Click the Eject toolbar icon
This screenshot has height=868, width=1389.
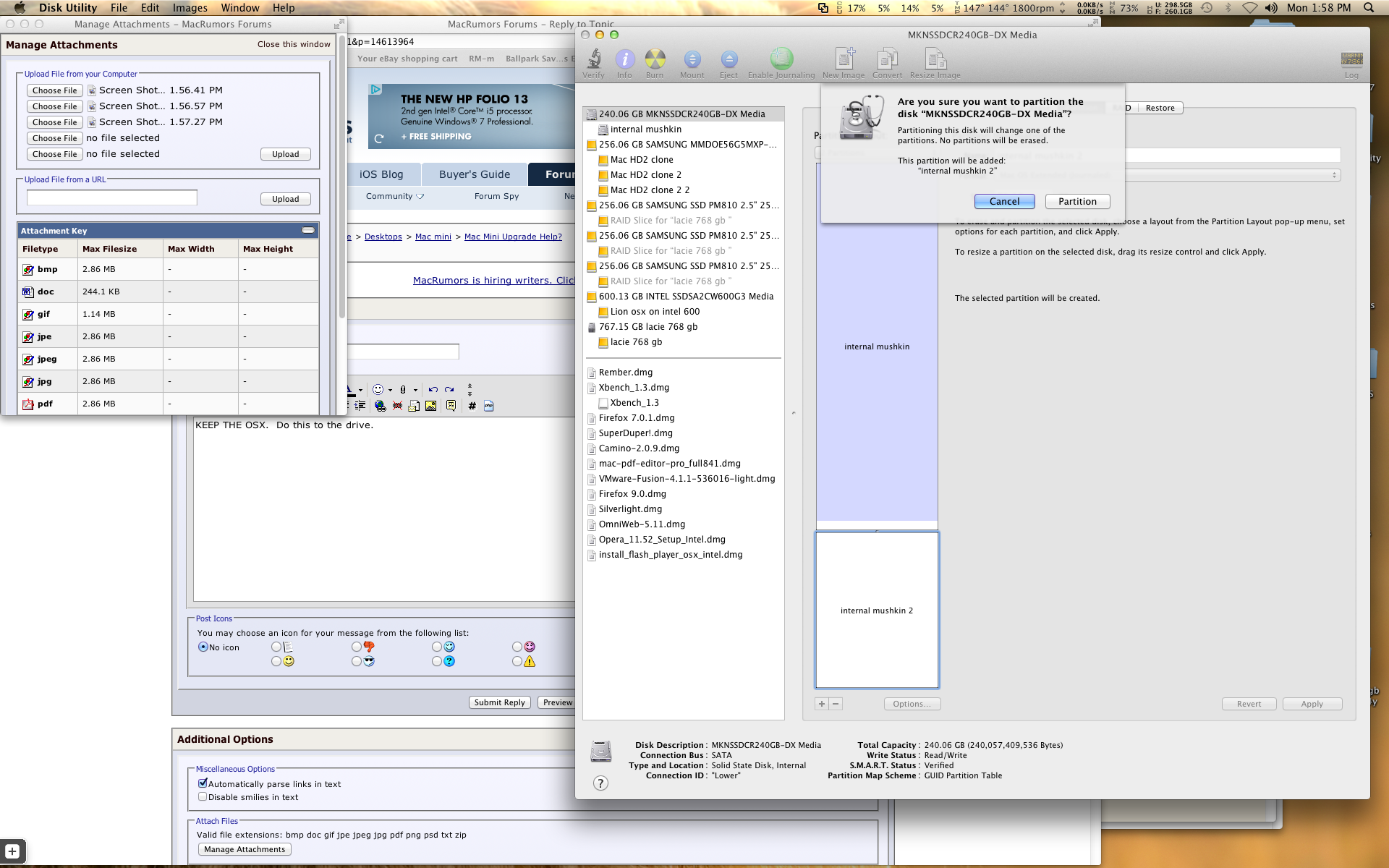[x=729, y=60]
